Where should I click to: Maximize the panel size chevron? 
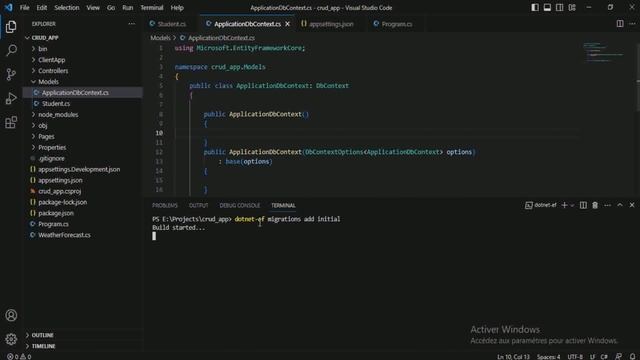click(620, 205)
